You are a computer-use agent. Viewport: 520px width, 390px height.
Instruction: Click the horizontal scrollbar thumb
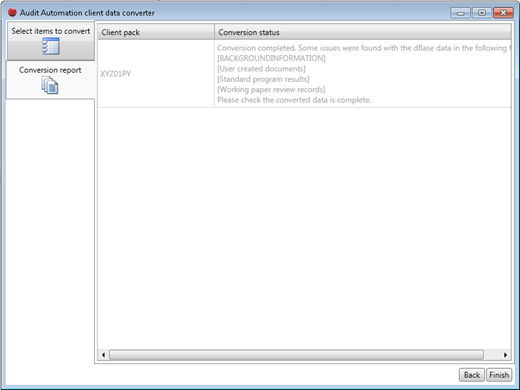296,355
